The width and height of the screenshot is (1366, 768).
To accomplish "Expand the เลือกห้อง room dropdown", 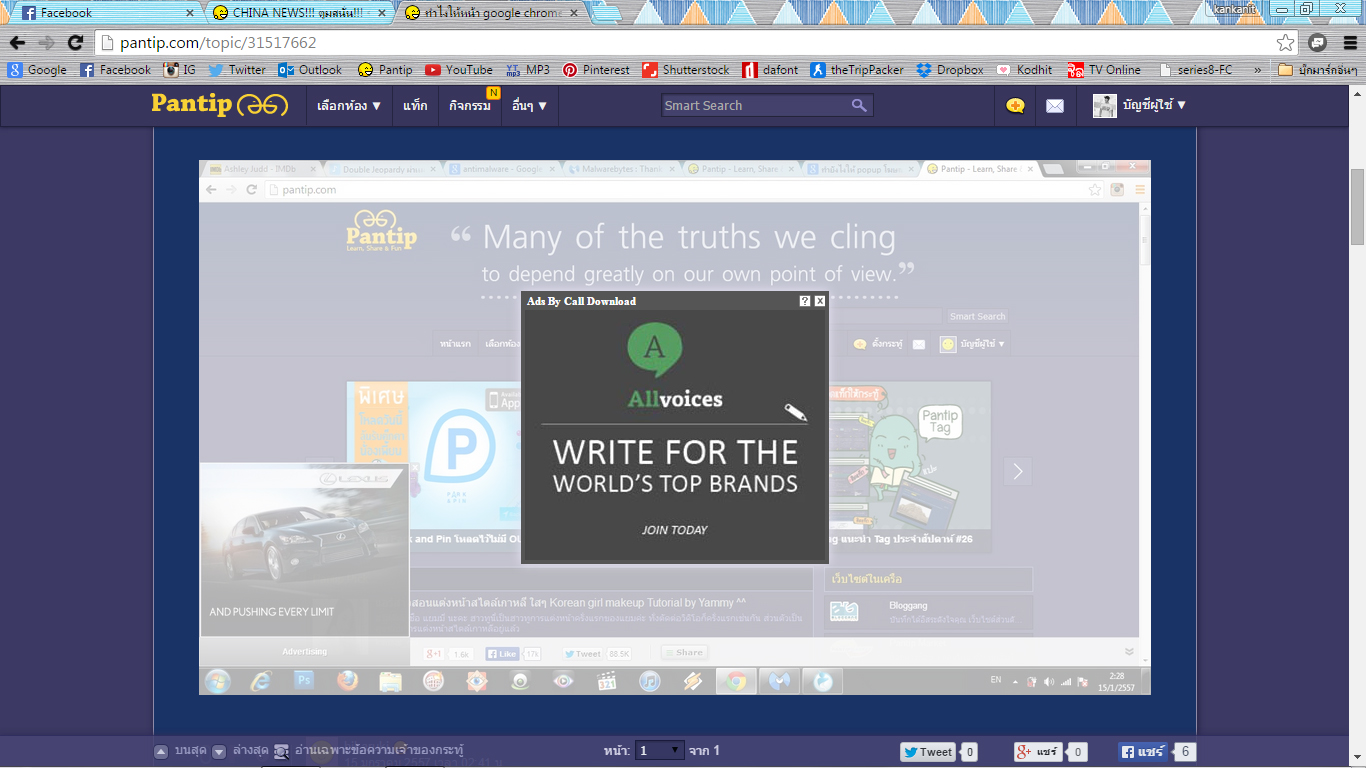I will (x=349, y=105).
